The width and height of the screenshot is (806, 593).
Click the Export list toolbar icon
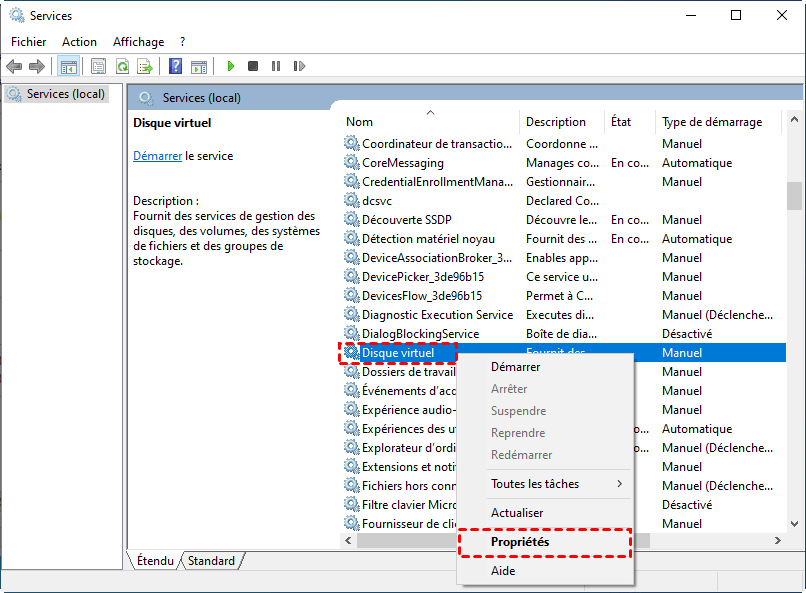click(145, 66)
